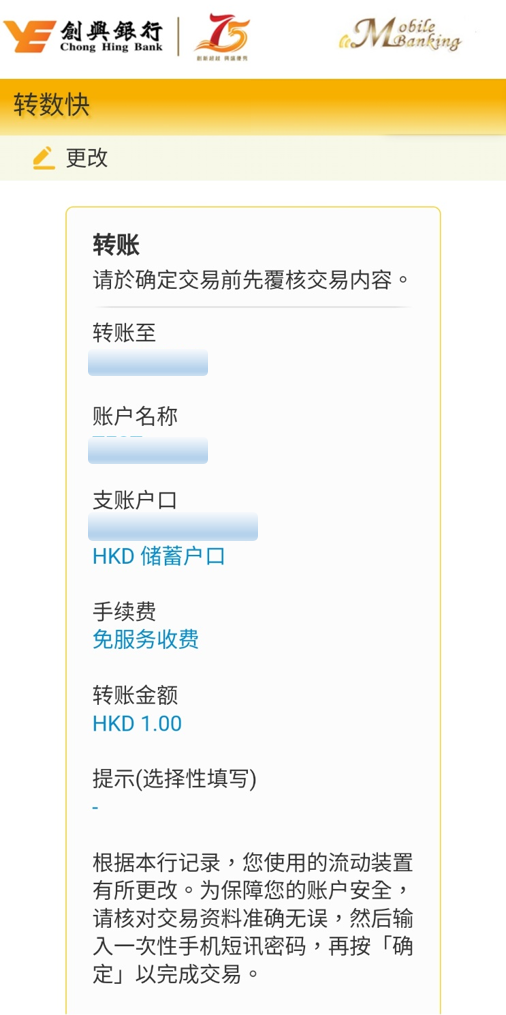Screen dimensions: 506x1015
Task: Click the blurred 支账户口 account number
Action: pos(173,526)
